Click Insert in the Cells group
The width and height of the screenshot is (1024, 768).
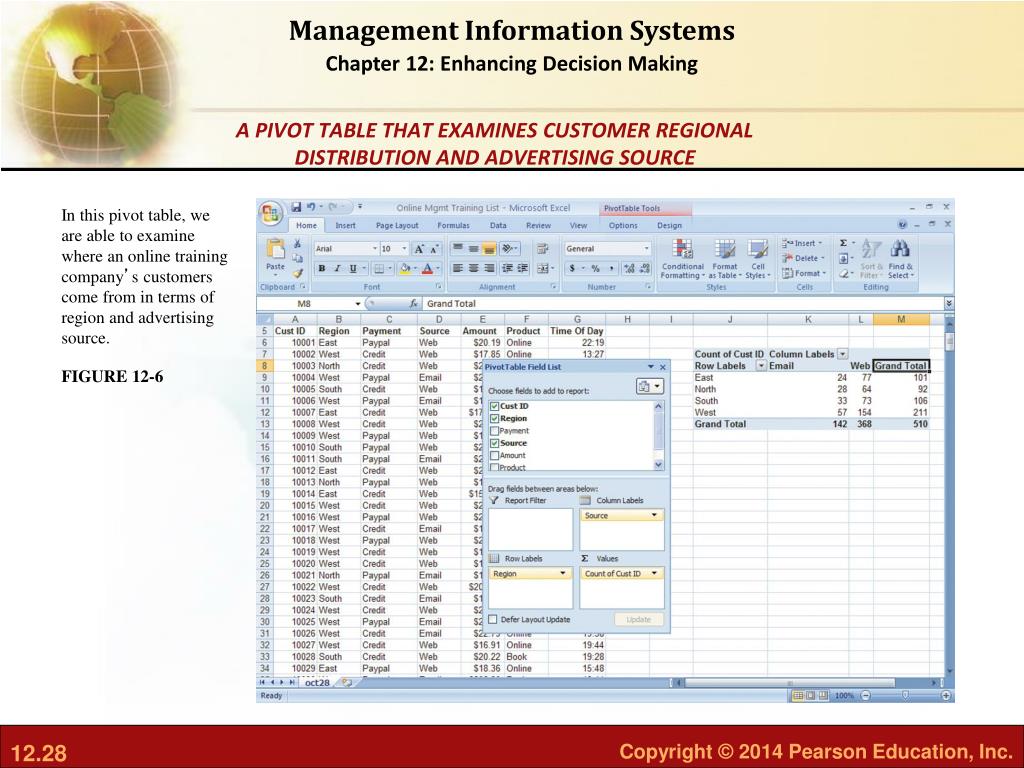pos(803,243)
